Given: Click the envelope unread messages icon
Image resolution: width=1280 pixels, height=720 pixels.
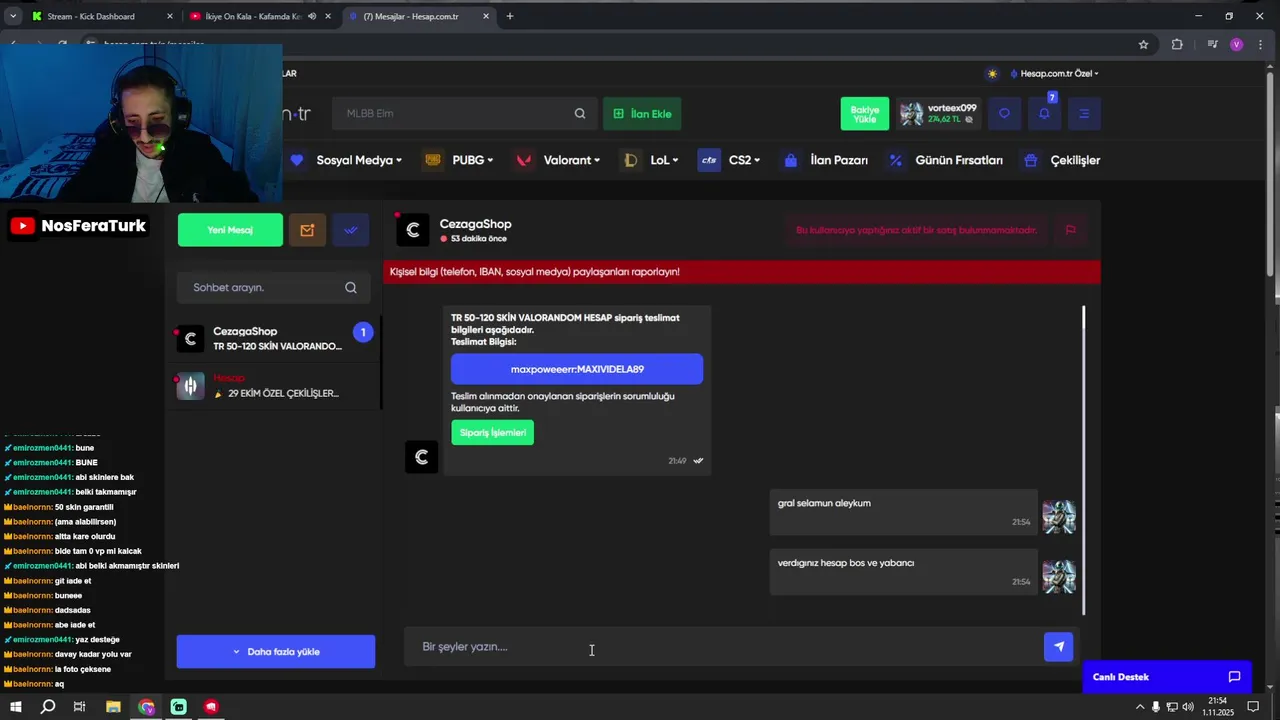Looking at the screenshot, I should pos(307,230).
